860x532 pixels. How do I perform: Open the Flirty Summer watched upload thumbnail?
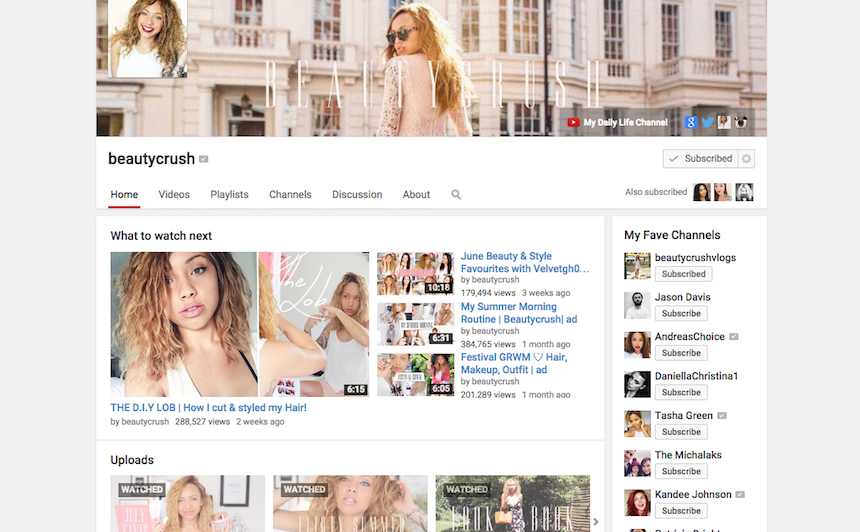[x=350, y=503]
